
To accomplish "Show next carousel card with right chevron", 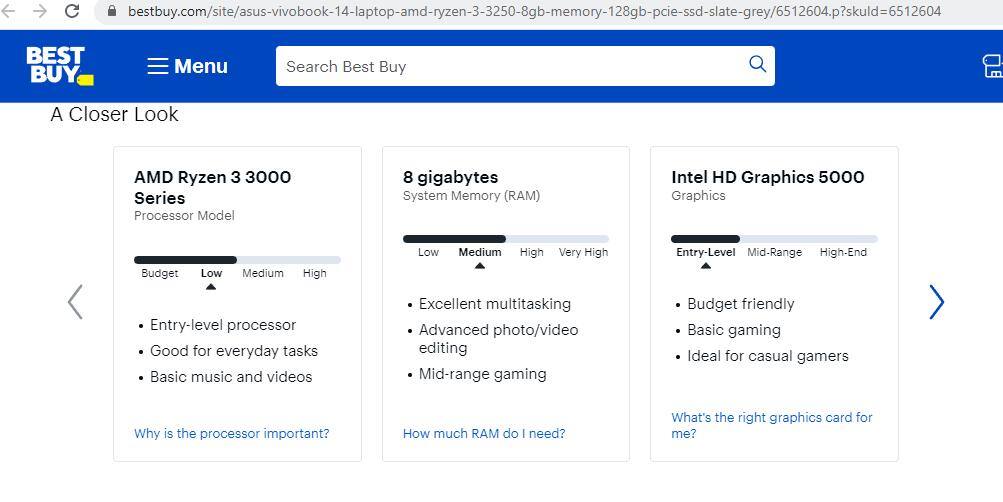I will pyautogui.click(x=936, y=302).
